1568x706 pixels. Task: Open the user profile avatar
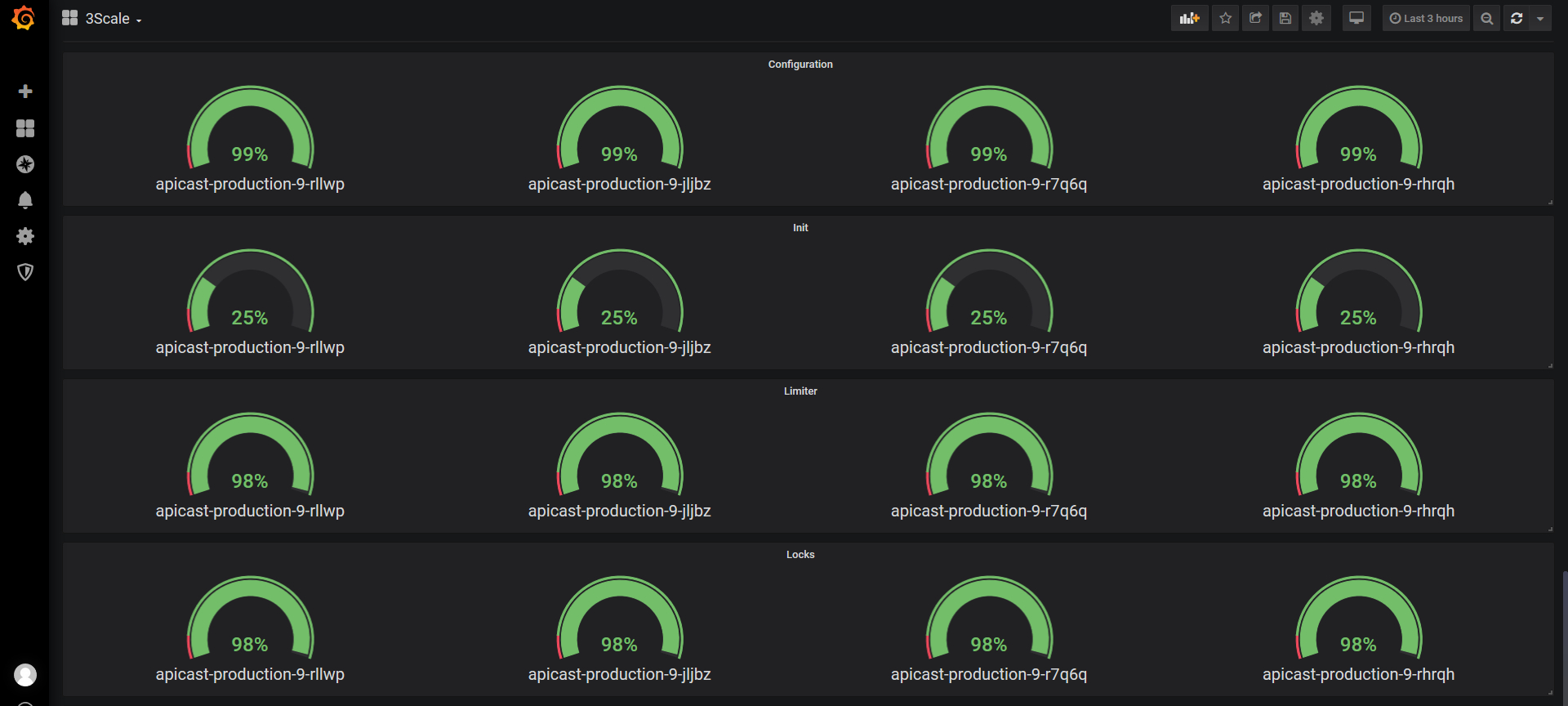[25, 675]
